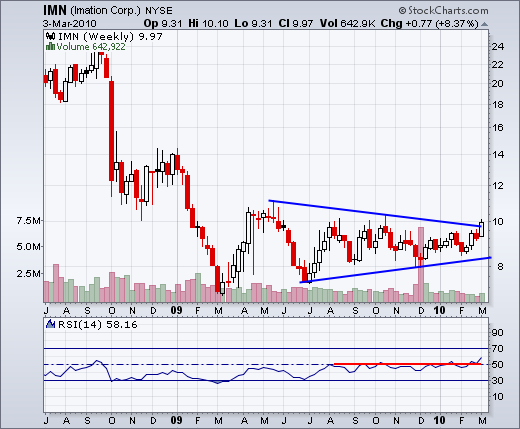The image size is (520, 429).
Task: Click the 09 year label under the RSI panel
Action: (x=177, y=420)
